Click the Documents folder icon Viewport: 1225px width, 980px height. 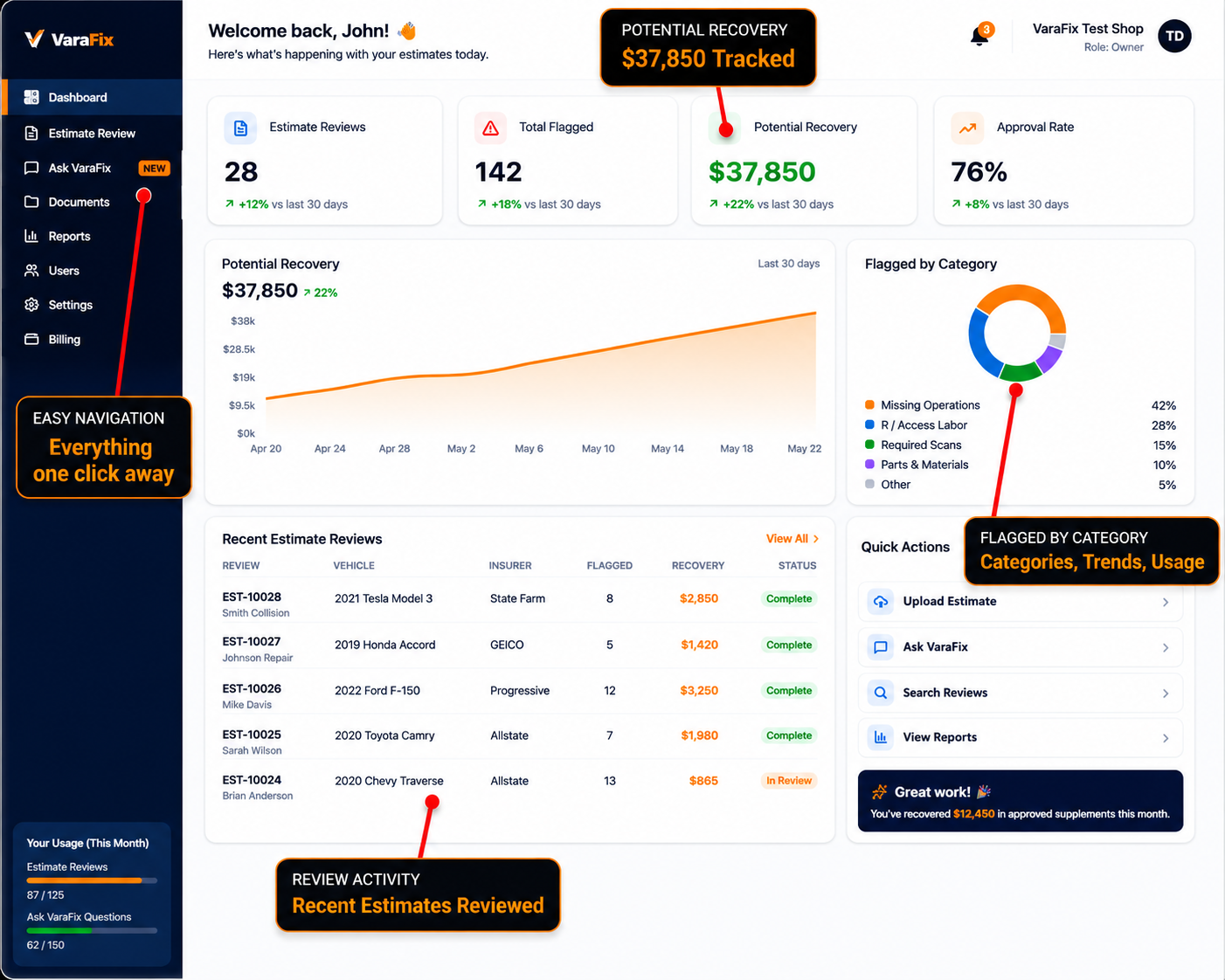(x=31, y=202)
